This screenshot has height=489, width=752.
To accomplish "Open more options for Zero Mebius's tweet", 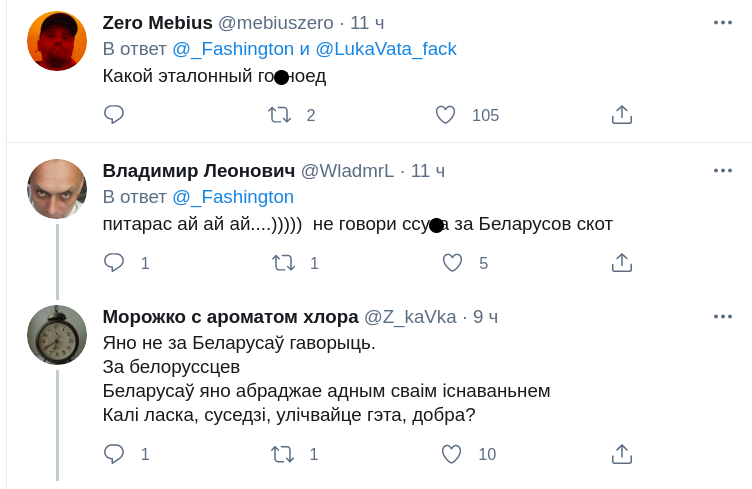I will tap(723, 22).
